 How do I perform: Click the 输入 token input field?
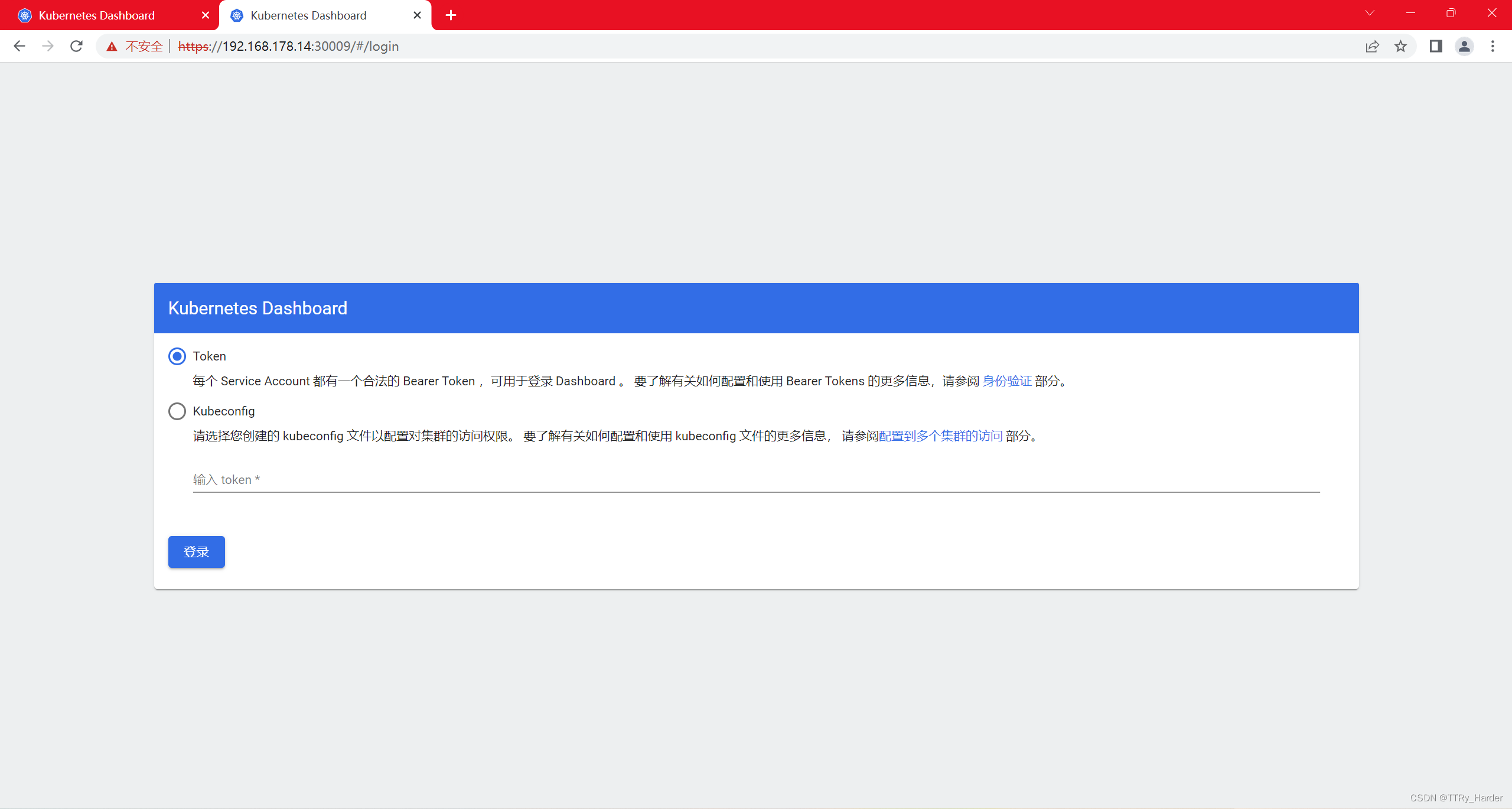[x=591, y=479]
